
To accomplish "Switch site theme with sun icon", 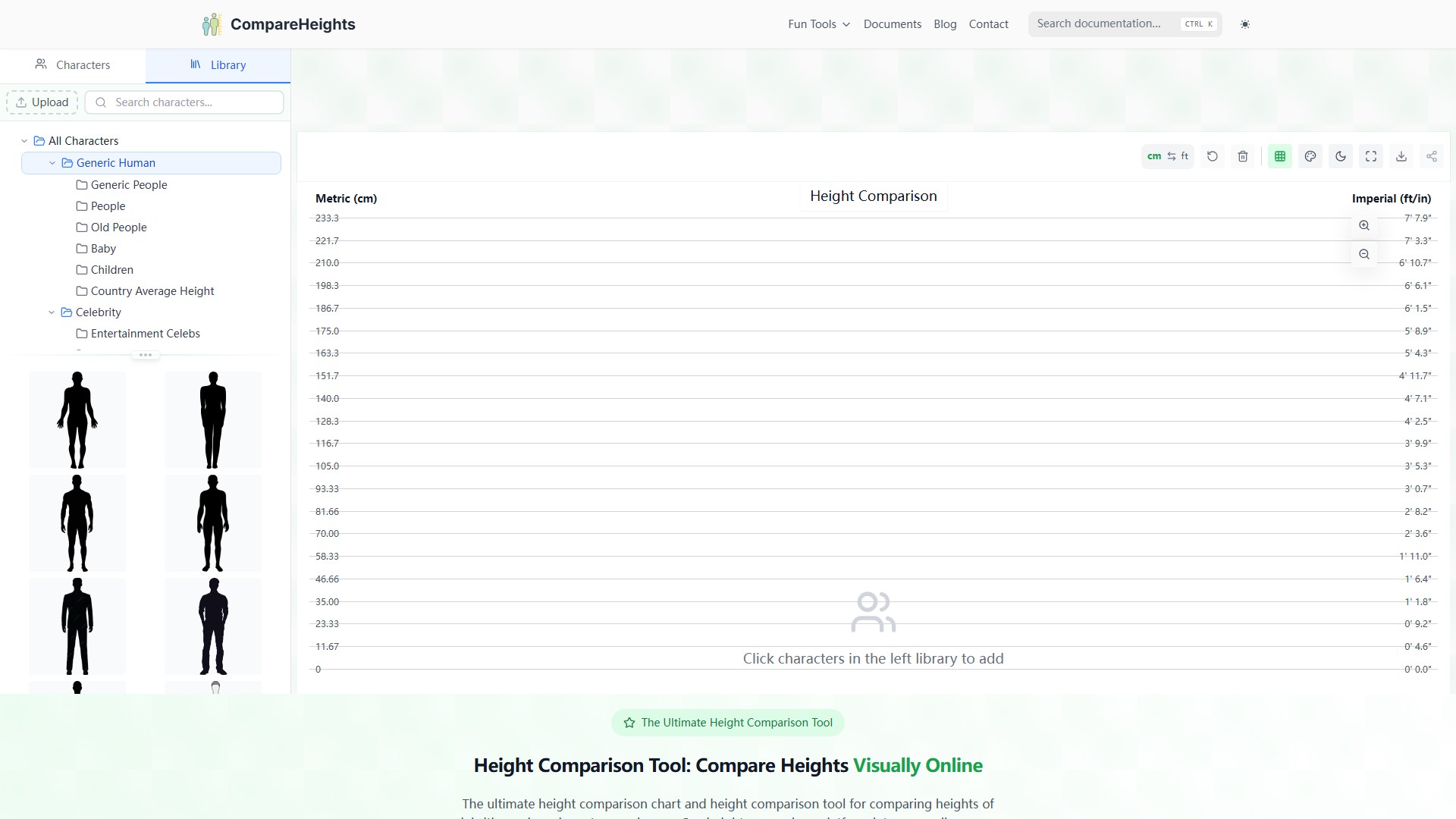I will click(1244, 24).
